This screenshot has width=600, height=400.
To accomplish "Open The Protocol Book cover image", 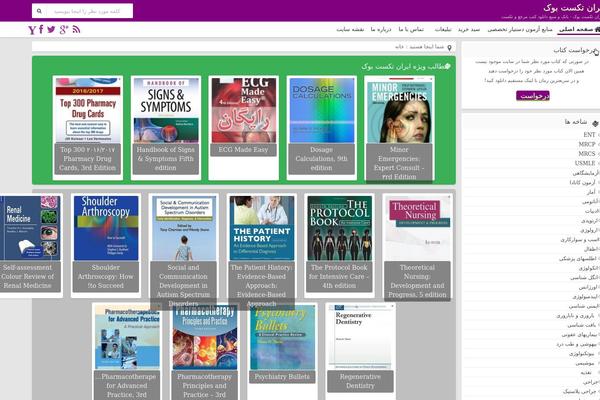I will pos(339,228).
